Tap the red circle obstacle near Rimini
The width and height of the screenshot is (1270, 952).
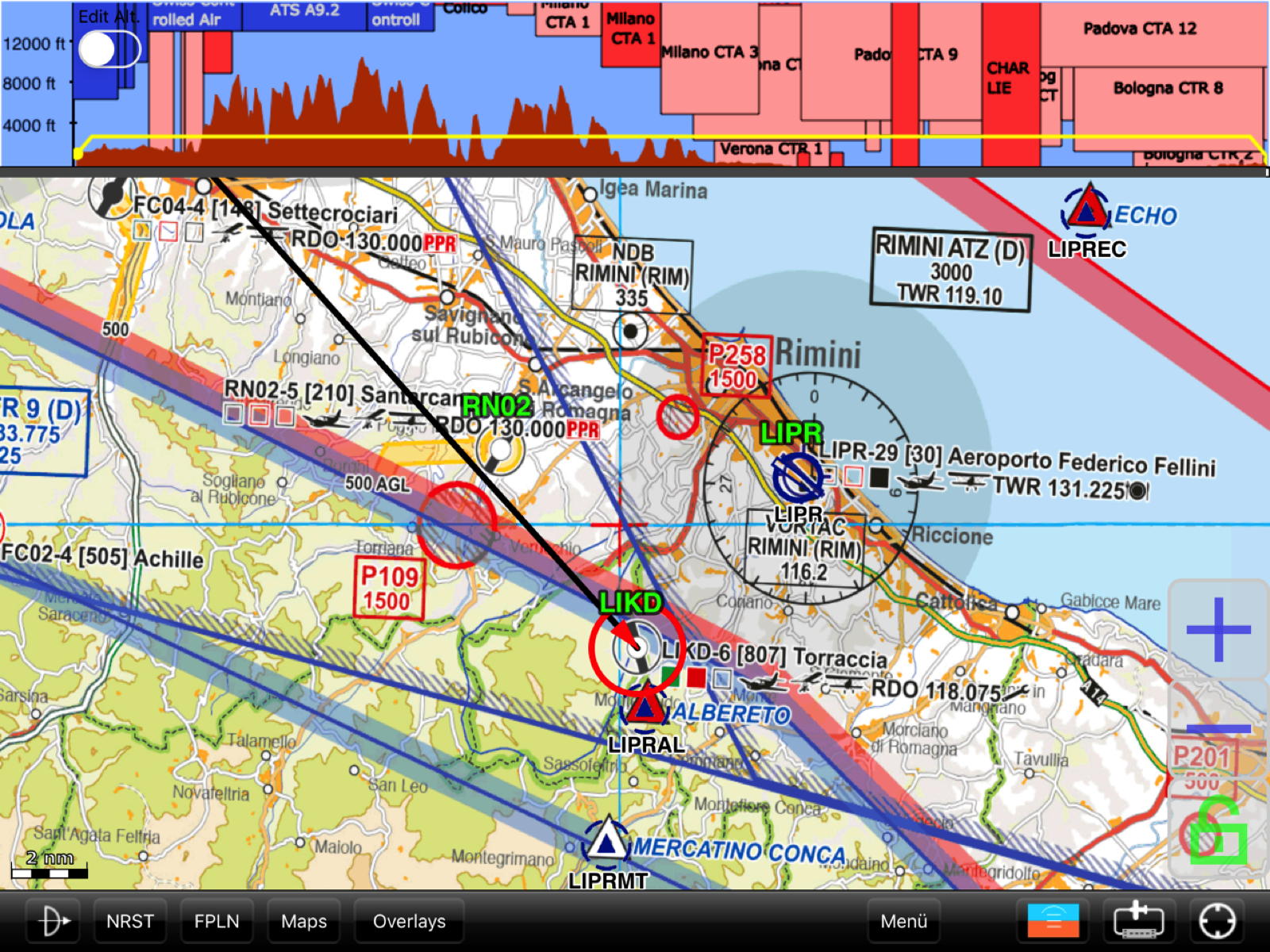tap(678, 416)
